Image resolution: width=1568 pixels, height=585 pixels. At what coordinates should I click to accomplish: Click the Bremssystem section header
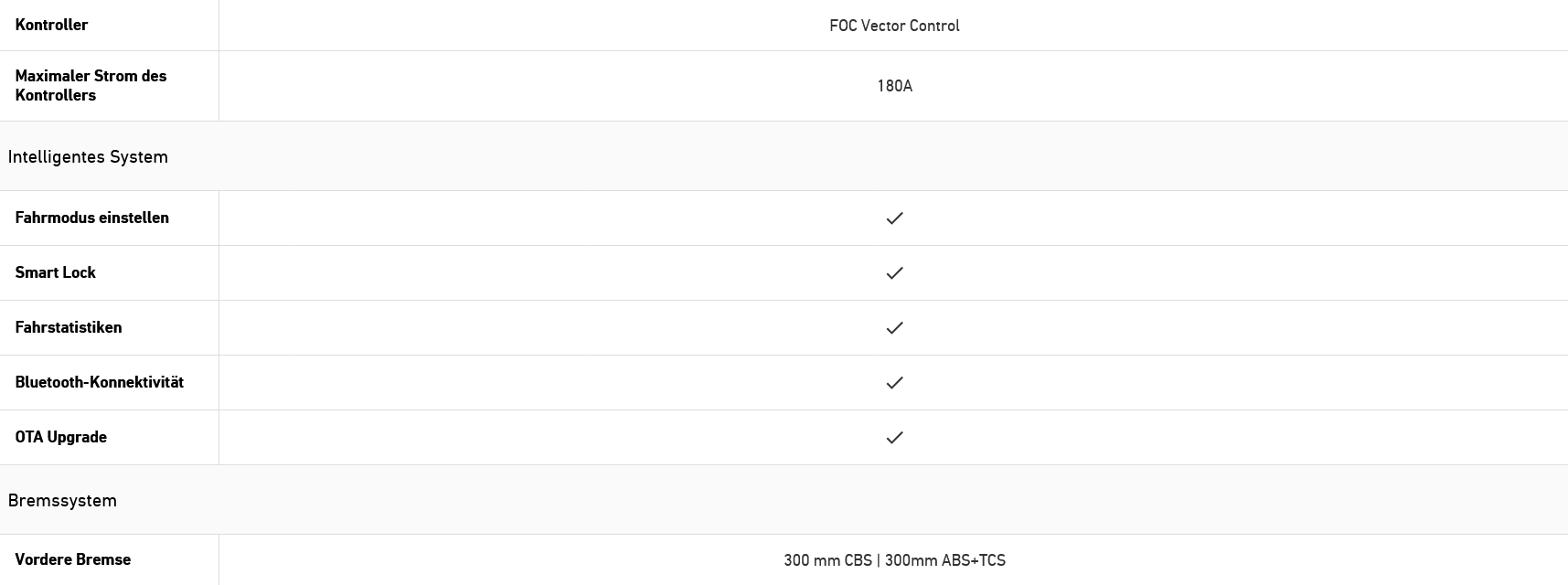pos(62,500)
